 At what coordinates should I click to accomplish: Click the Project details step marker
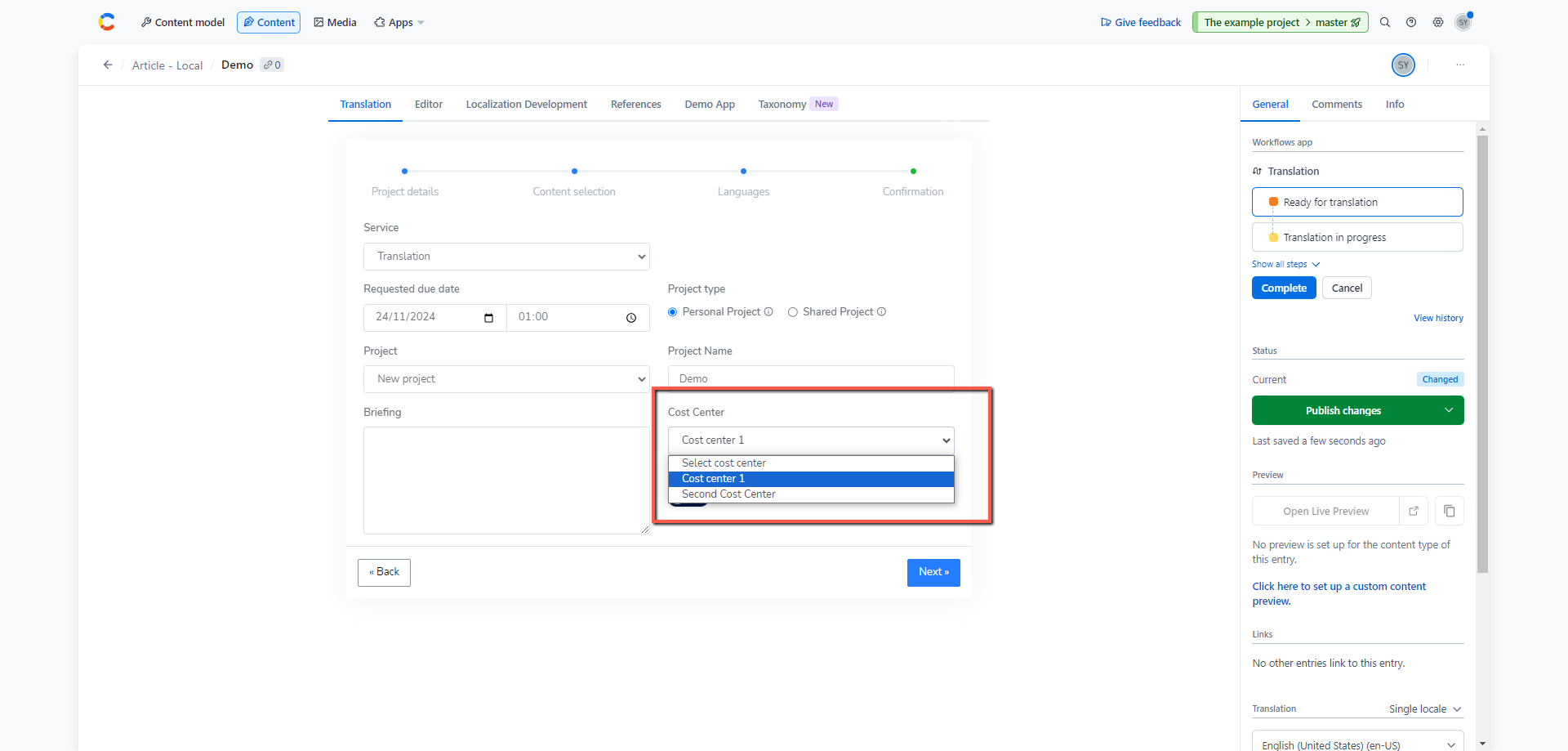[x=404, y=172]
